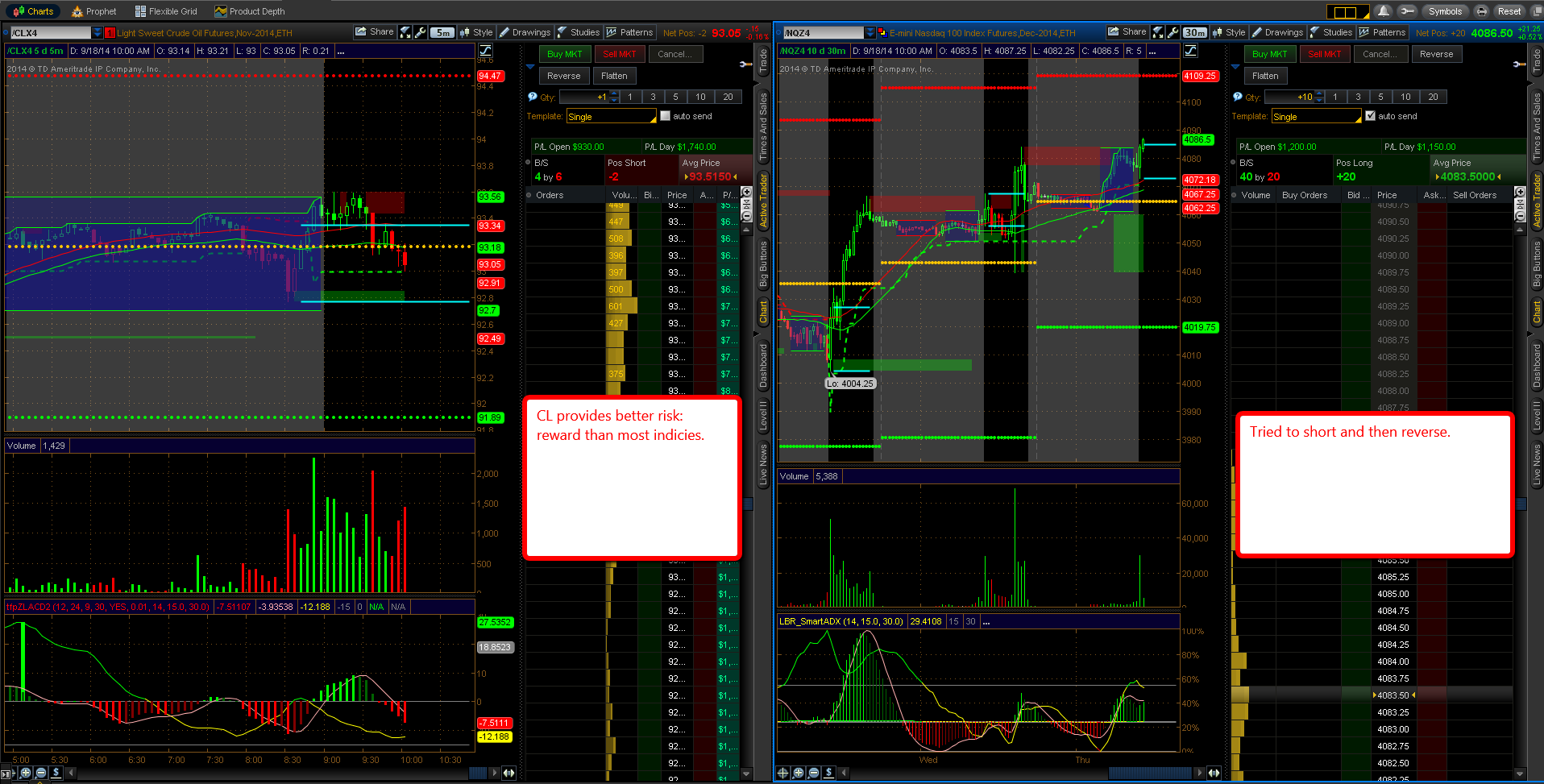Toggle the NQ chart scale icon
This screenshot has height=784, width=1544.
1190,51
